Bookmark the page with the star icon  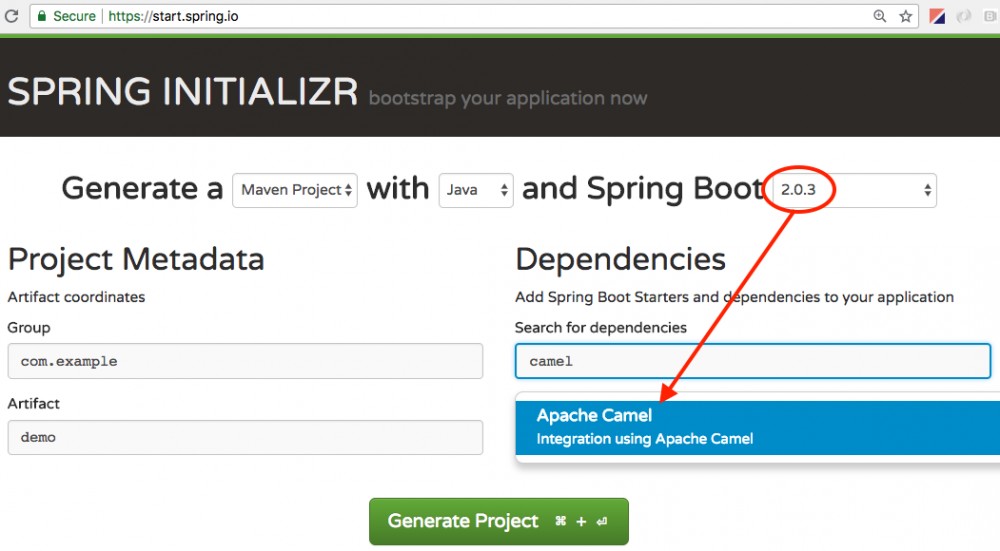point(906,17)
